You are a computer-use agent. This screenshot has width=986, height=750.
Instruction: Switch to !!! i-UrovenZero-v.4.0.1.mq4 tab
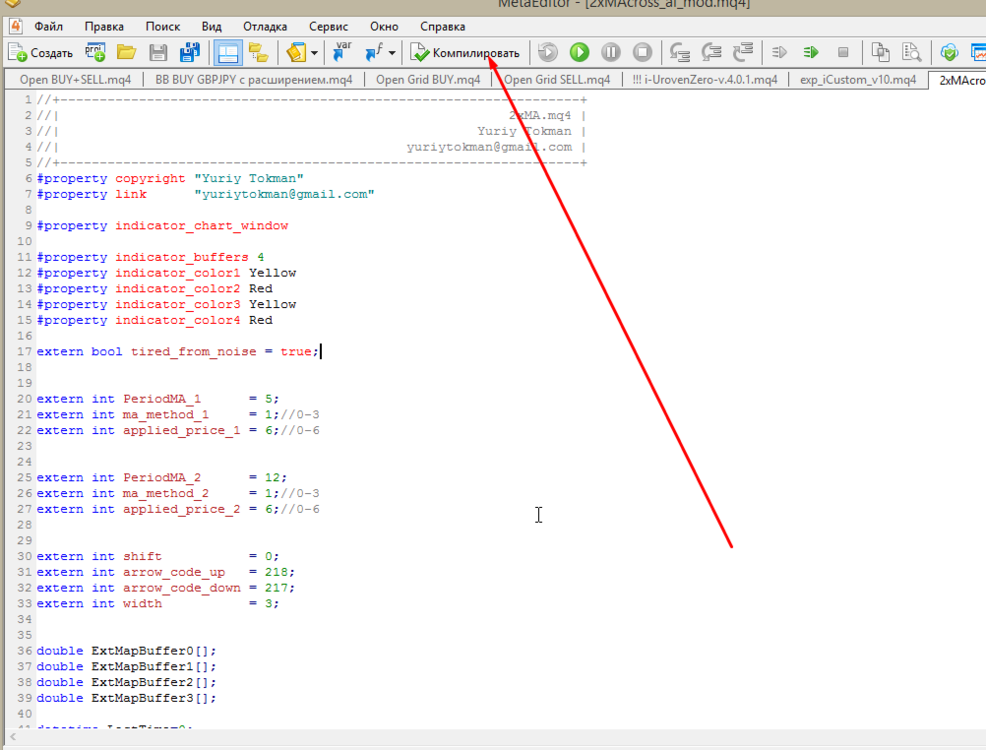(x=704, y=80)
